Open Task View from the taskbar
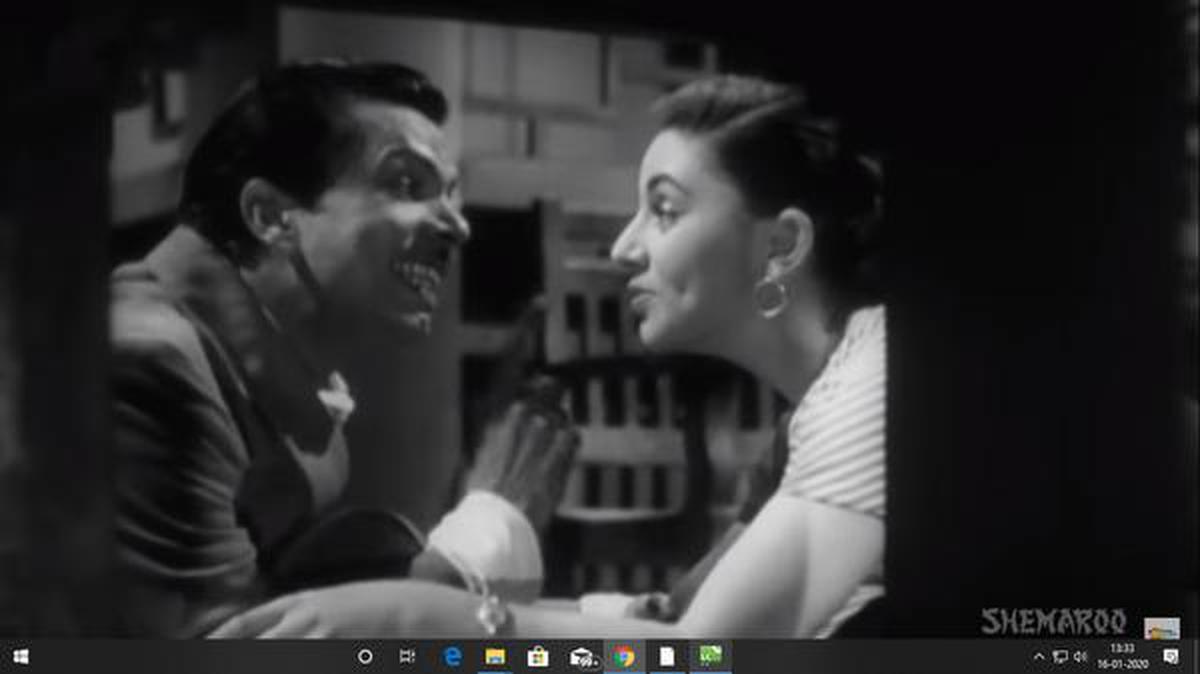The width and height of the screenshot is (1200, 674). 407,657
